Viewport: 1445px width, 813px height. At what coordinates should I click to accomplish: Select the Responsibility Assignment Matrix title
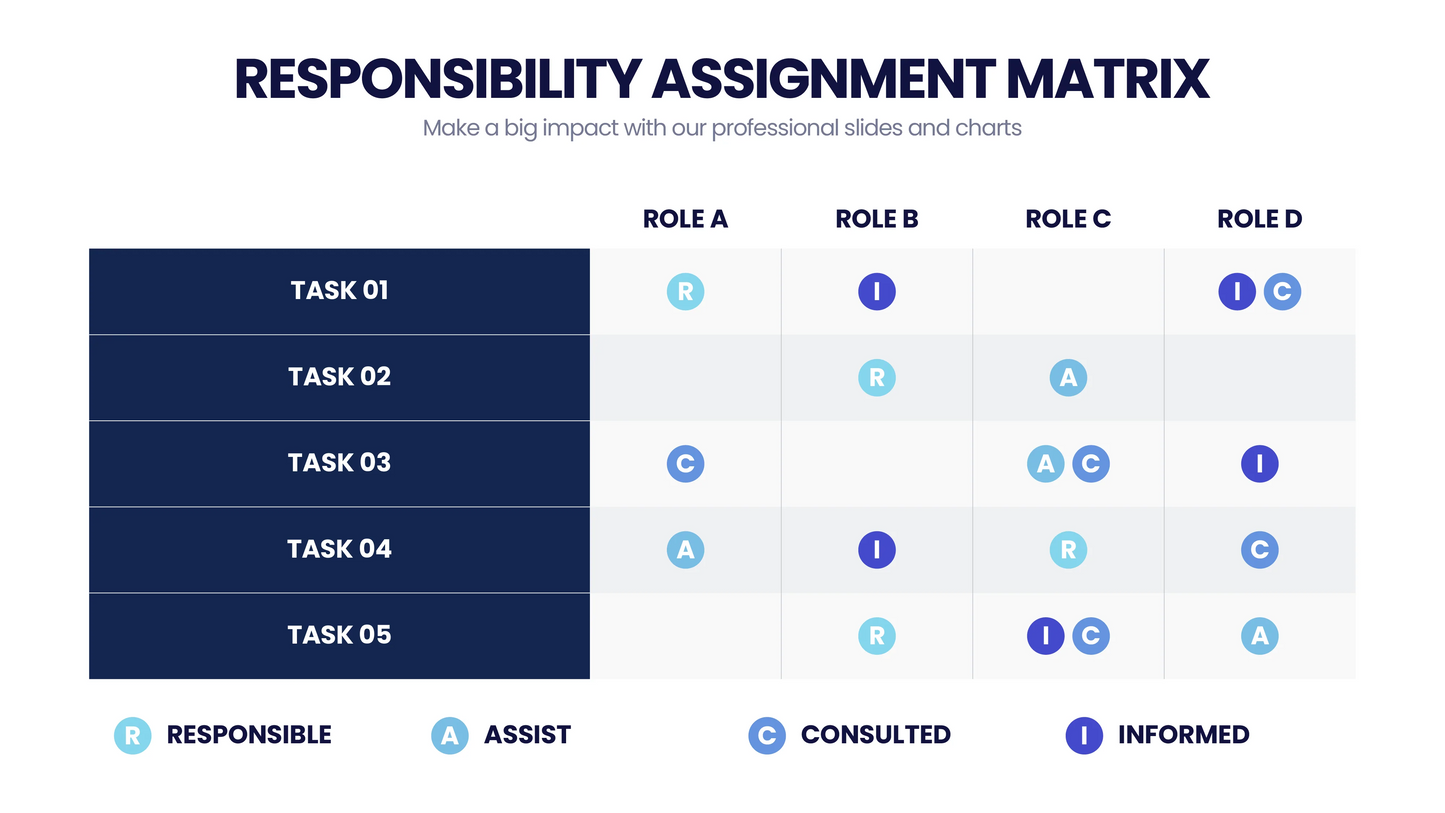tap(722, 79)
